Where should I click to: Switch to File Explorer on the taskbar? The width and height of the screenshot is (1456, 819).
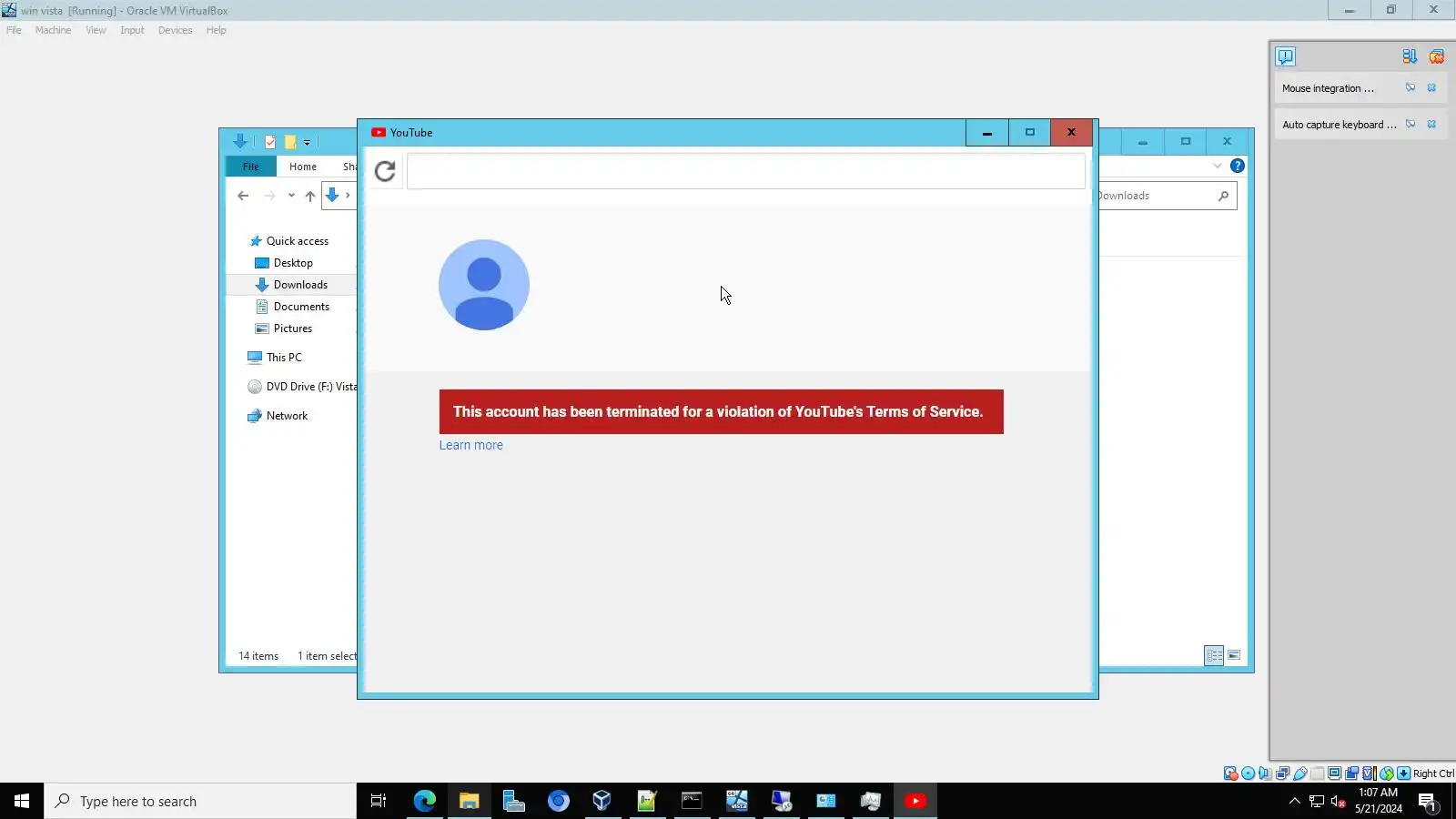click(x=470, y=801)
